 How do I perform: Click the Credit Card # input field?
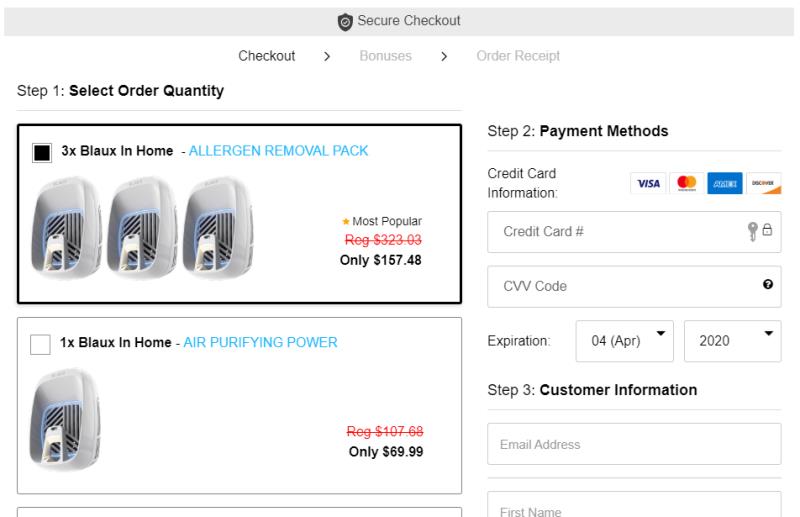click(x=620, y=231)
